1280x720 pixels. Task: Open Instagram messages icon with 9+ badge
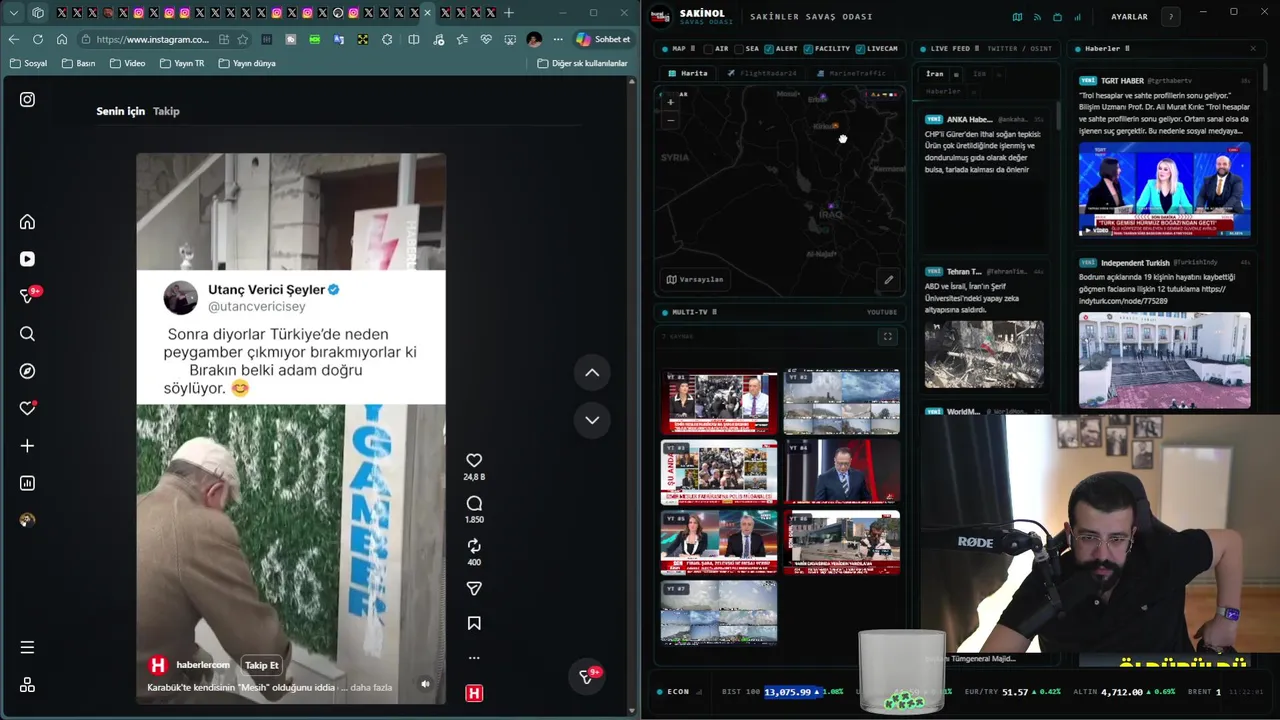(x=27, y=296)
